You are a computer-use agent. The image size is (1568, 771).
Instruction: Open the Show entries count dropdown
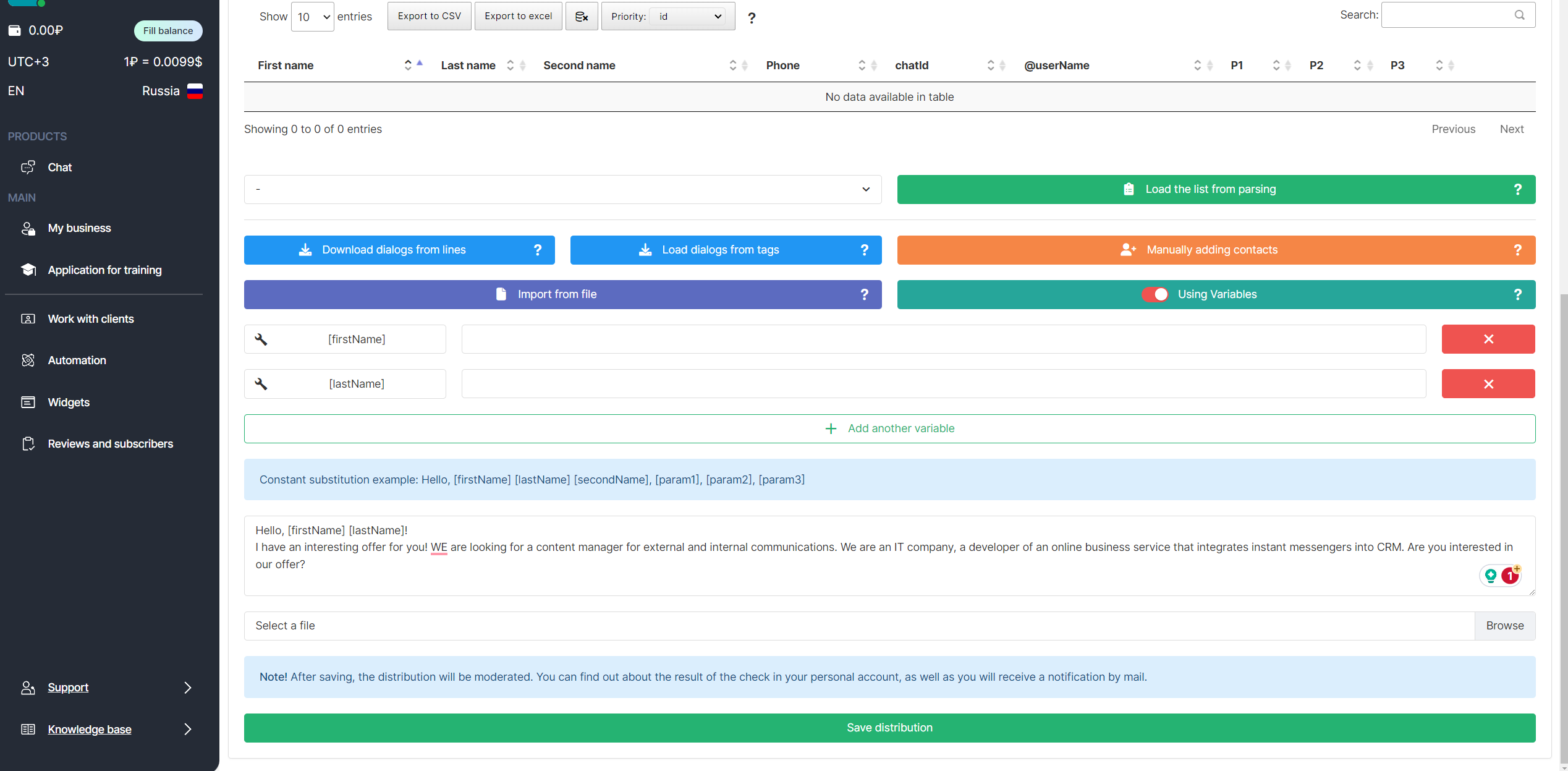pyautogui.click(x=312, y=17)
